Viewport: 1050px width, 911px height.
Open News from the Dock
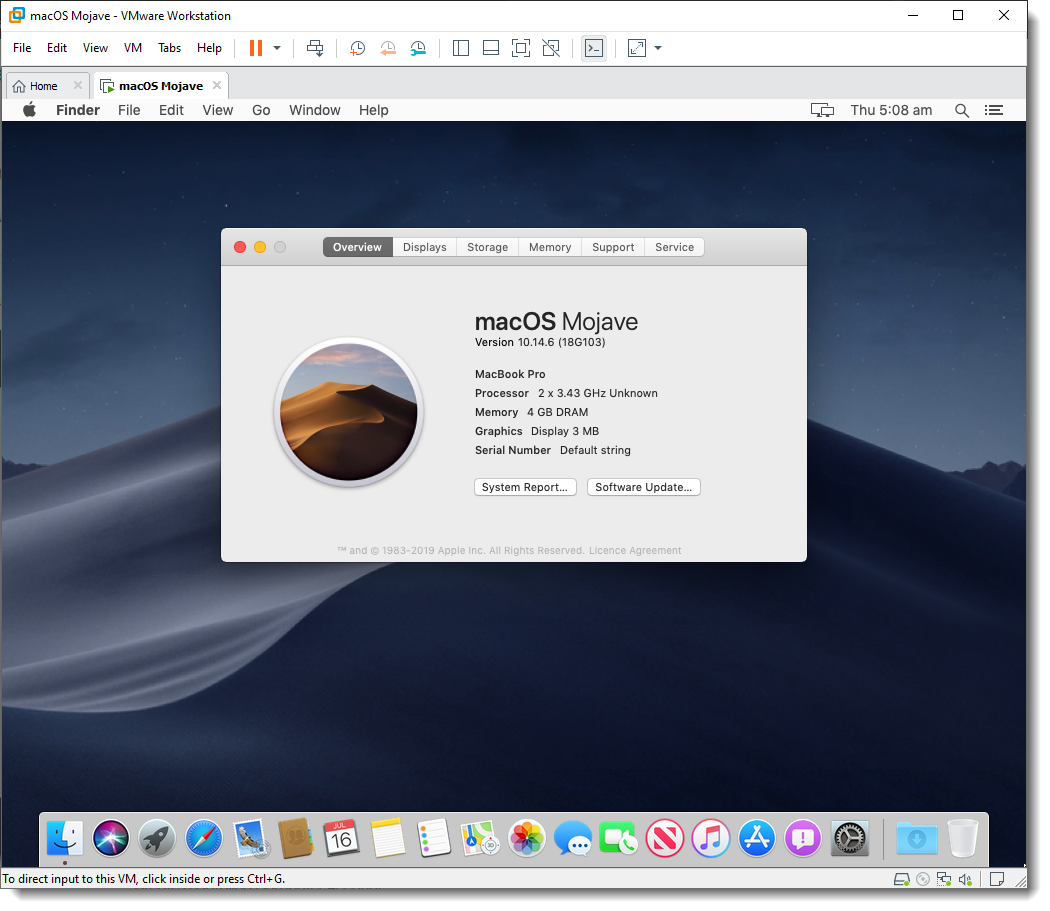coord(664,839)
